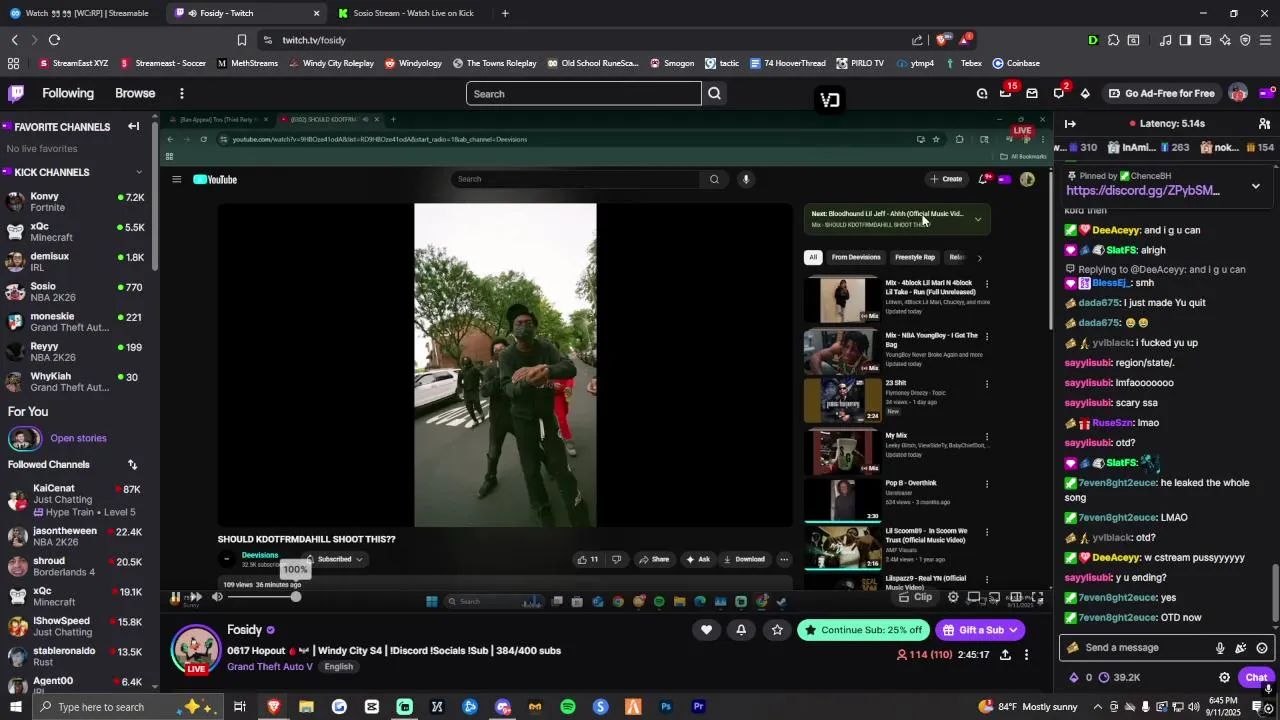Pause the Twitch stream player

pyautogui.click(x=175, y=597)
